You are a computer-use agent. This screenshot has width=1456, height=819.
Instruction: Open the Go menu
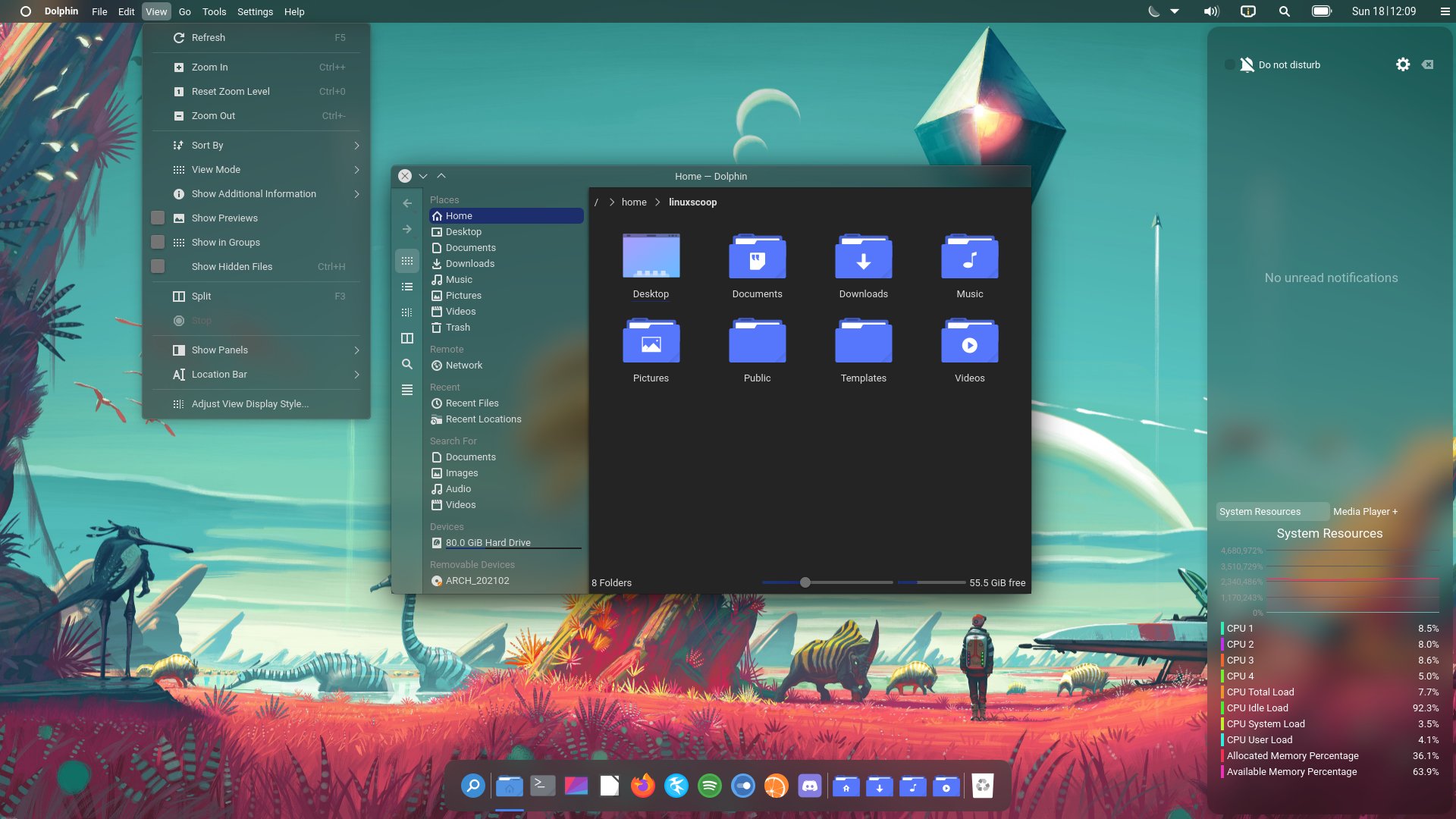[184, 11]
